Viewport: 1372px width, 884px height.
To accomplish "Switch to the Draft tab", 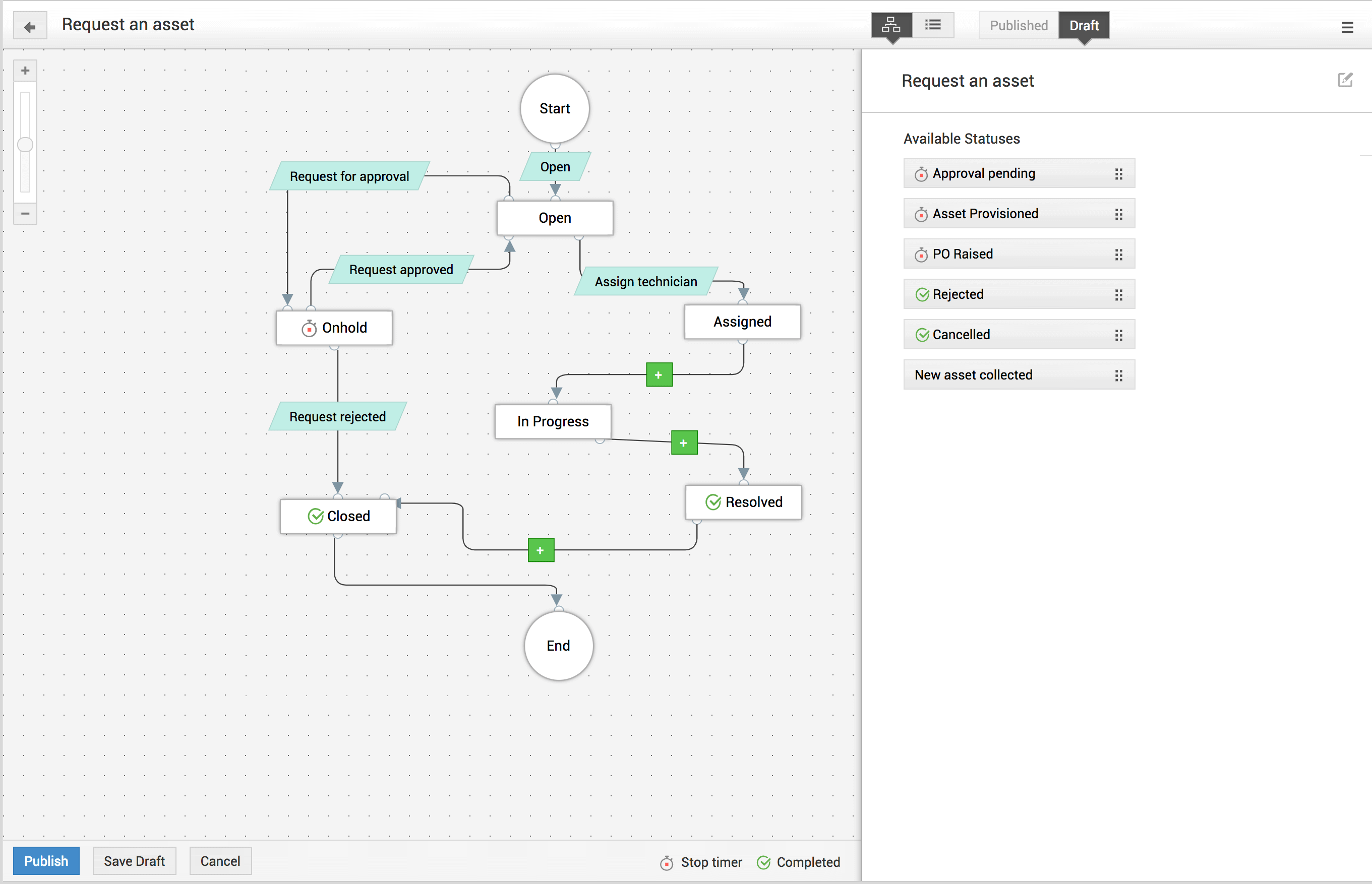I will (x=1083, y=25).
